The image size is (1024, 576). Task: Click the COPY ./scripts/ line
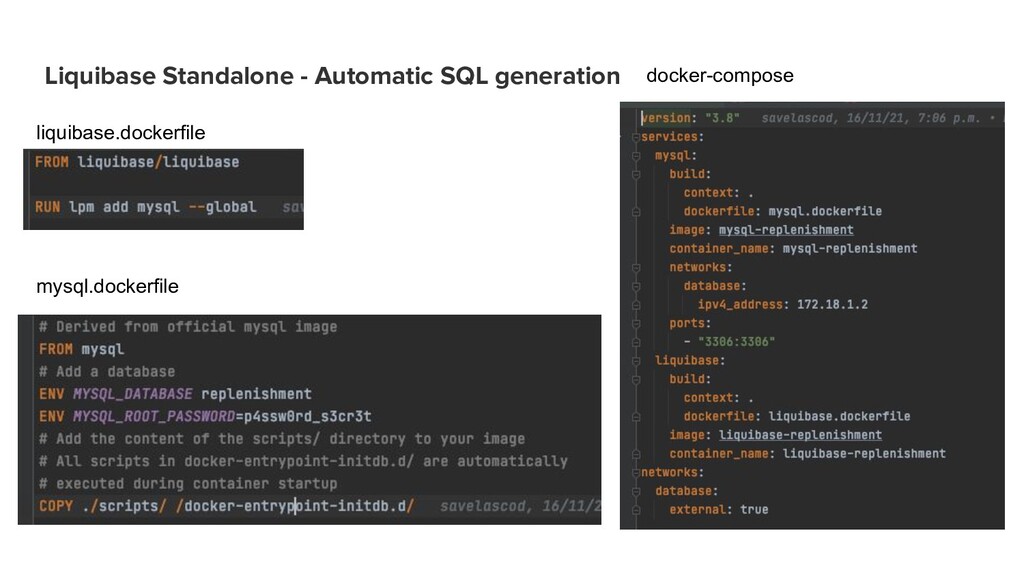[x=227, y=506]
